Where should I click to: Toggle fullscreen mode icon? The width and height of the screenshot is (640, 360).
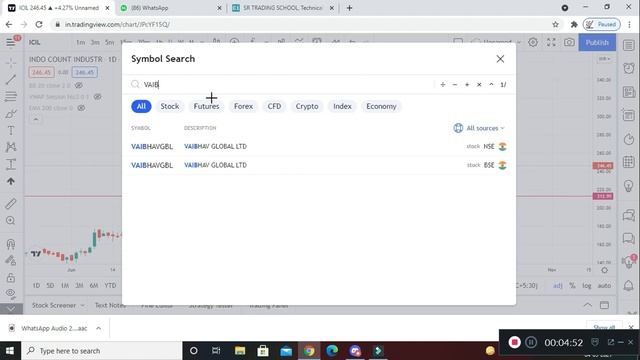pyautogui.click(x=551, y=42)
